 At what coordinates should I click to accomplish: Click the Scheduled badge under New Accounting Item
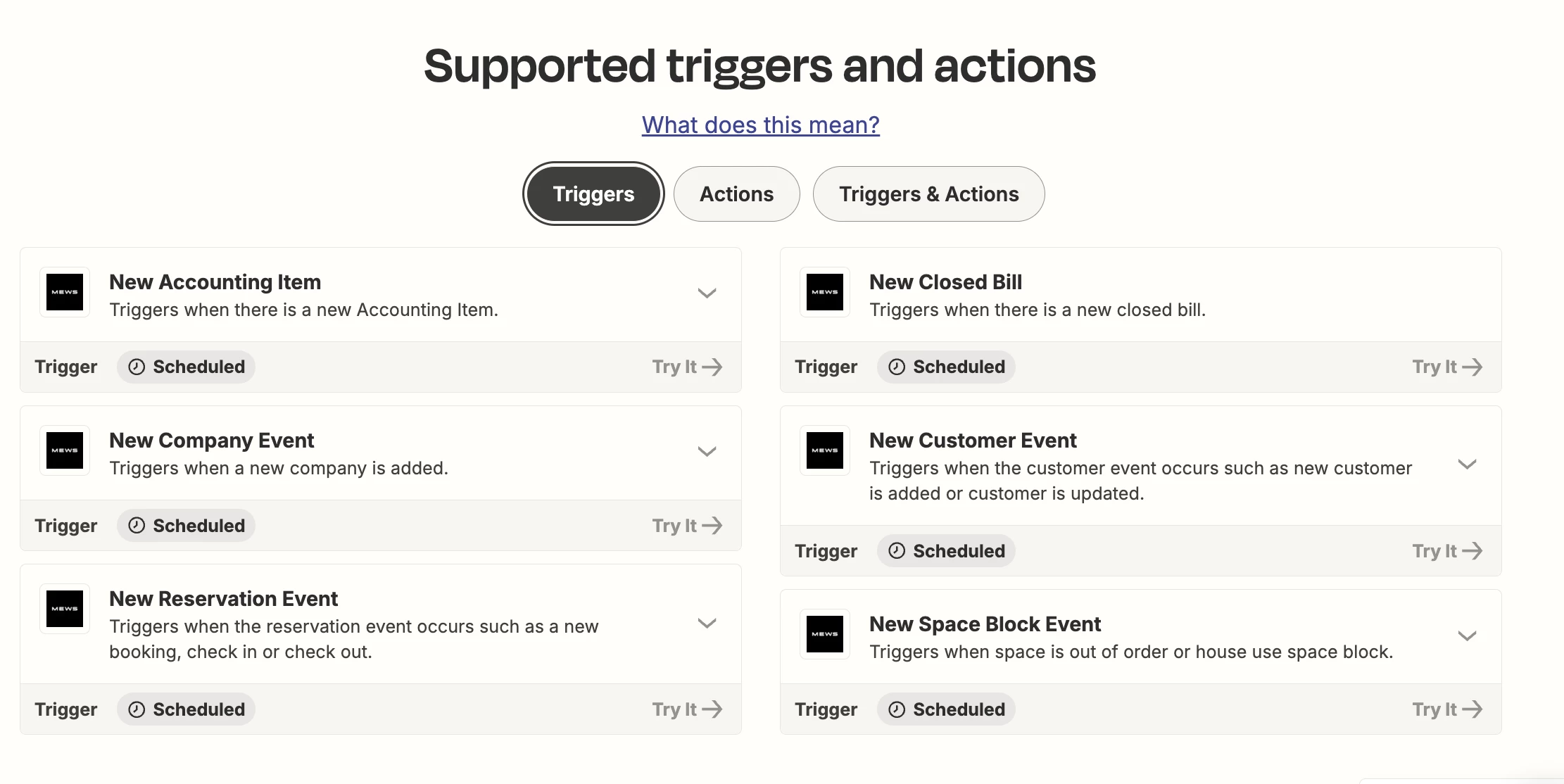(187, 367)
